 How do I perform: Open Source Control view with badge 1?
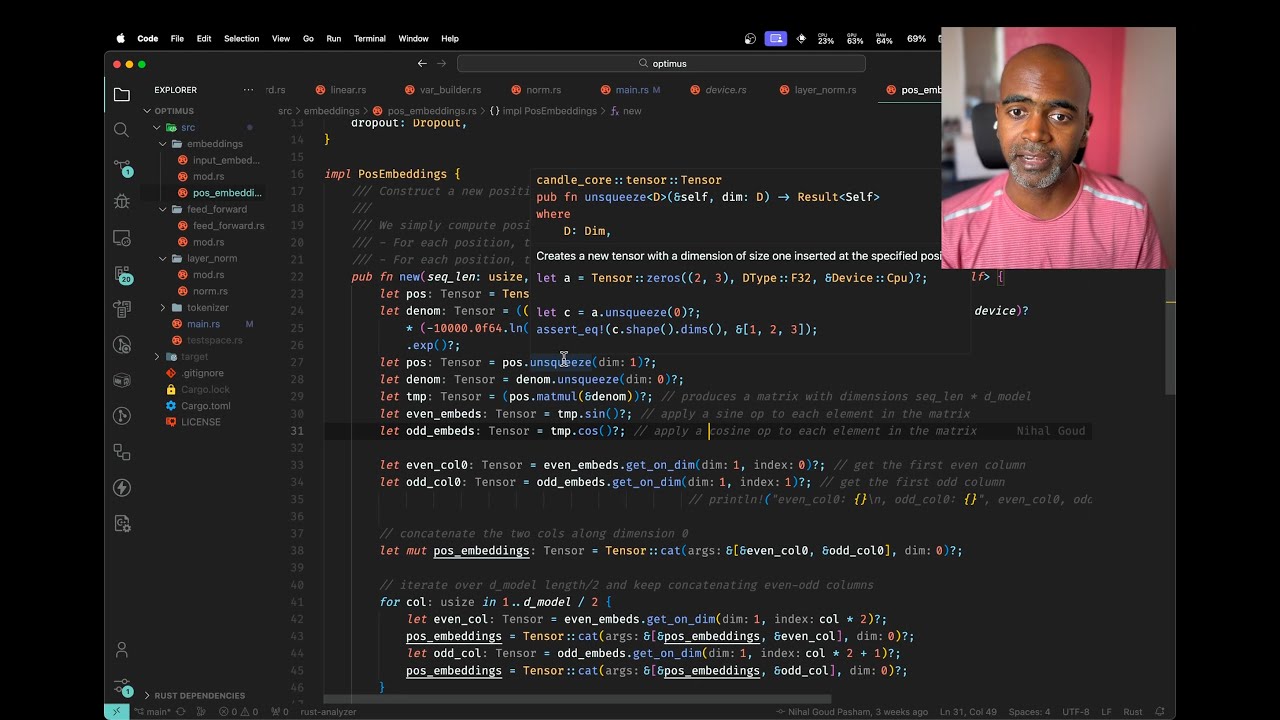pos(122,167)
